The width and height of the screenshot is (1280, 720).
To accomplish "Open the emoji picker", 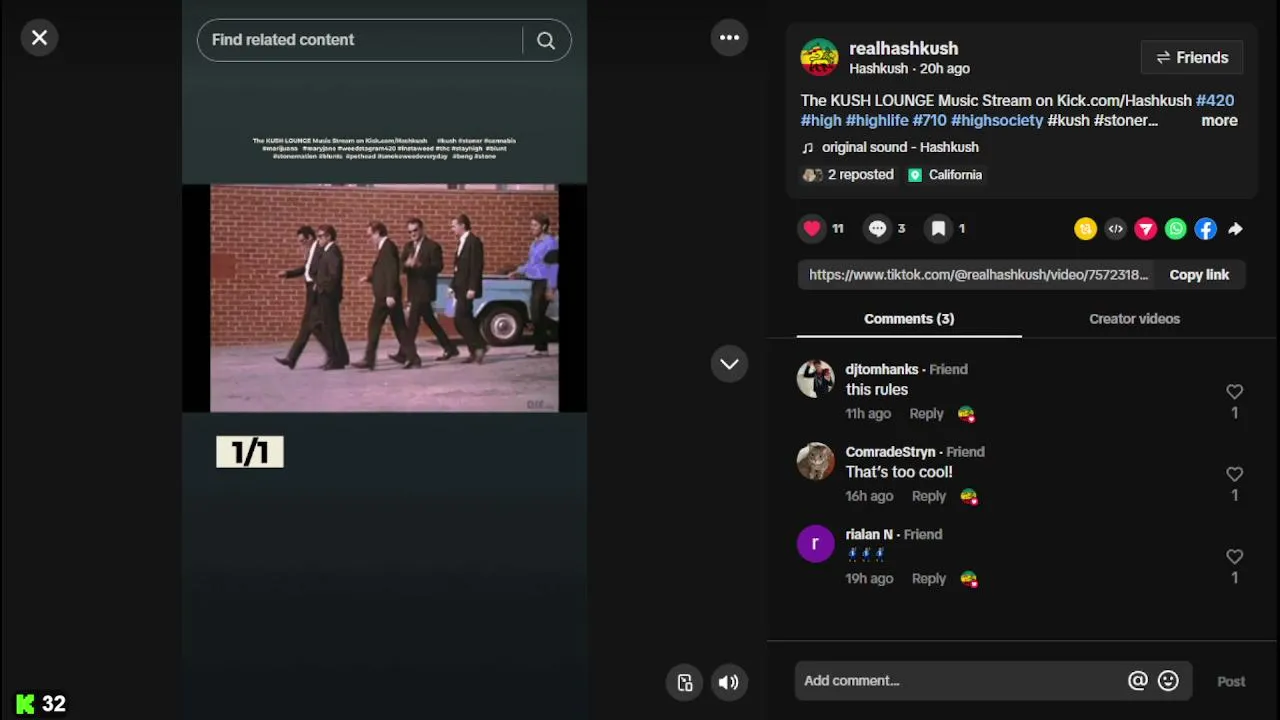I will click(1168, 681).
